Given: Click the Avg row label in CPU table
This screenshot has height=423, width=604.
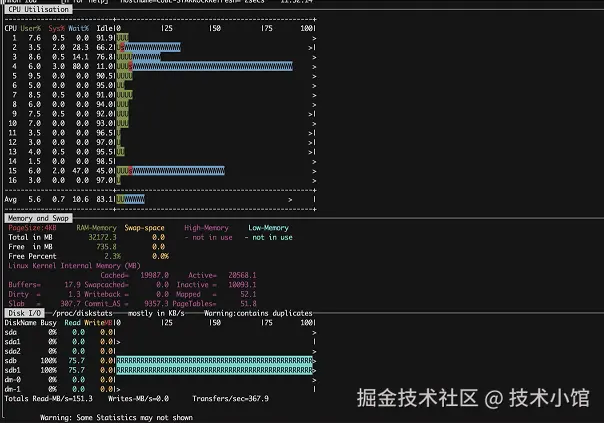Looking at the screenshot, I should [10, 199].
